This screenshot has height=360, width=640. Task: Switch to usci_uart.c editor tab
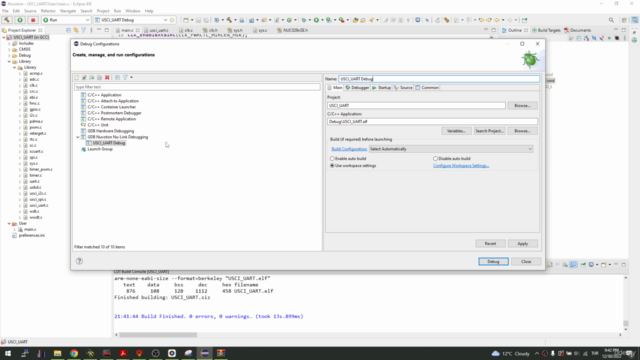click(159, 30)
